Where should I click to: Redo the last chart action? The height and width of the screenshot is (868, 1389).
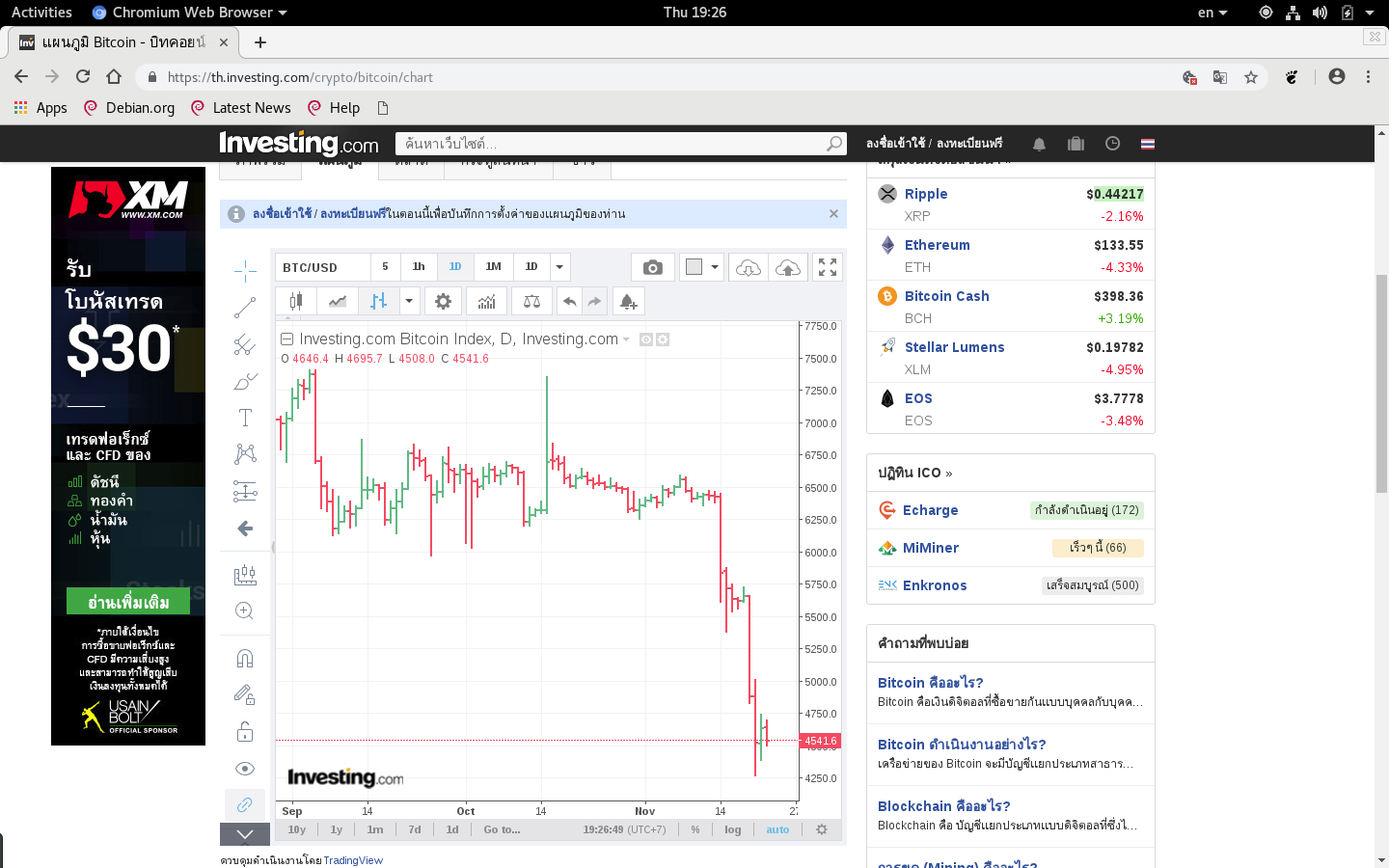(594, 302)
